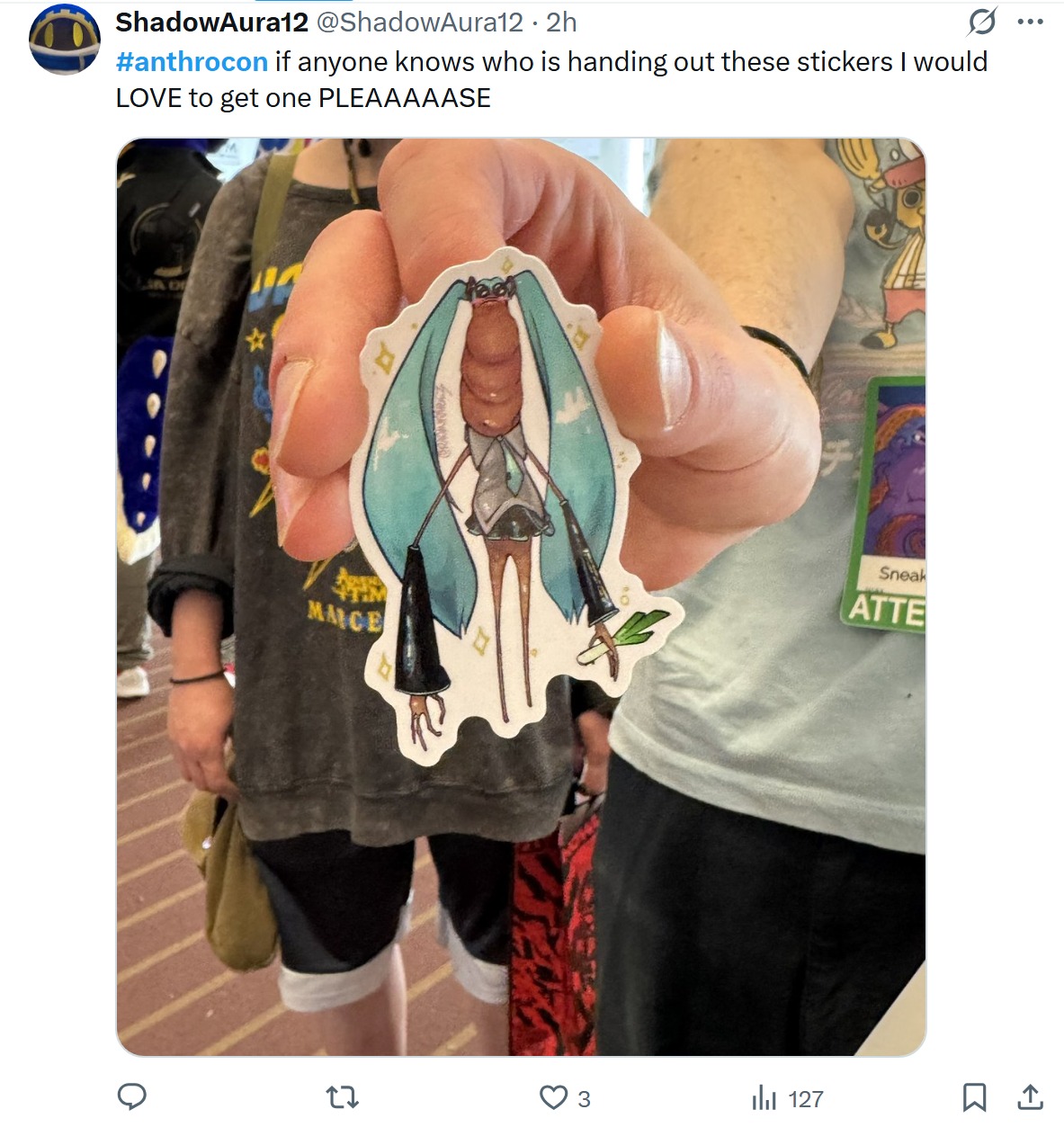Screen dimensions: 1064x1136
Task: Click the repost arrows icon
Action: 342,1098
